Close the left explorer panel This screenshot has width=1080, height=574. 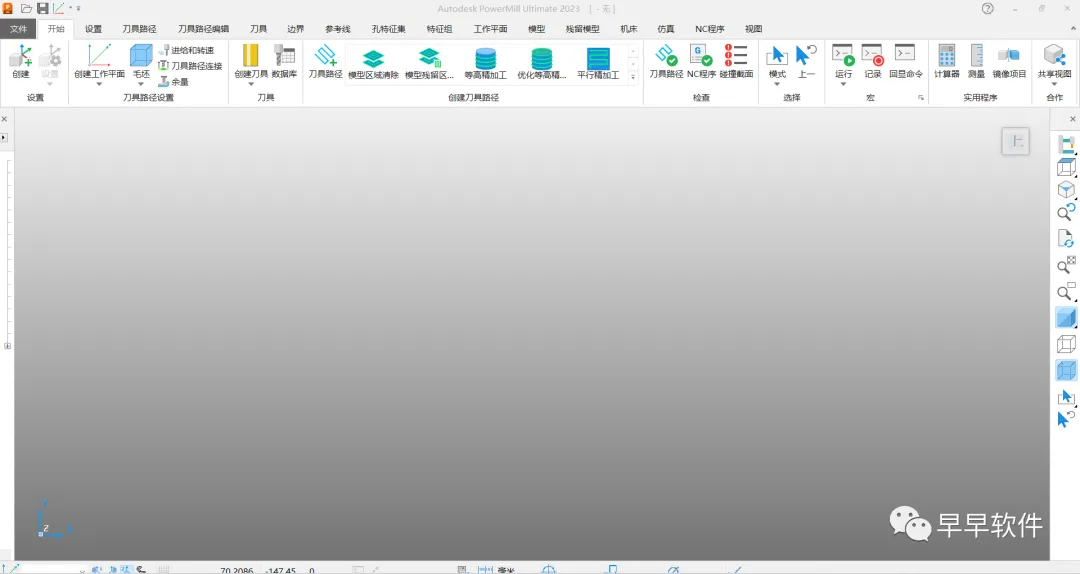[4, 119]
